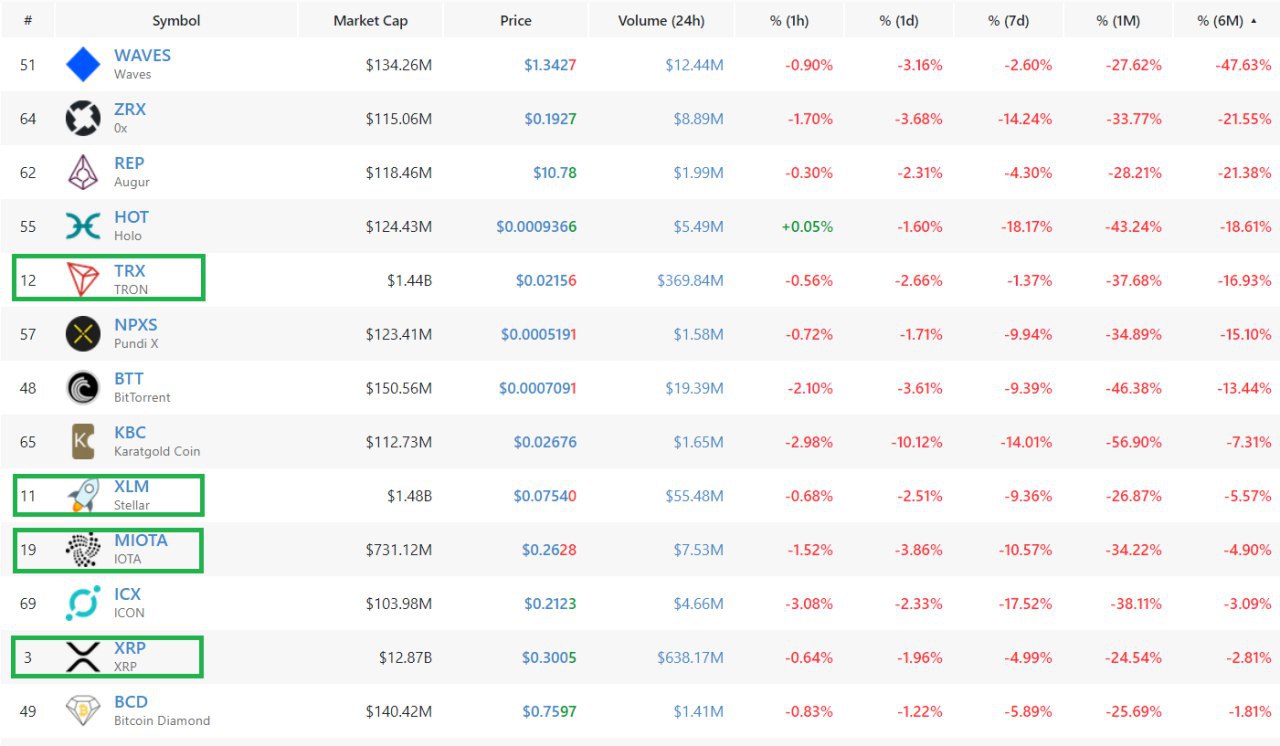
Task: Open the XLM symbol link
Action: point(131,487)
